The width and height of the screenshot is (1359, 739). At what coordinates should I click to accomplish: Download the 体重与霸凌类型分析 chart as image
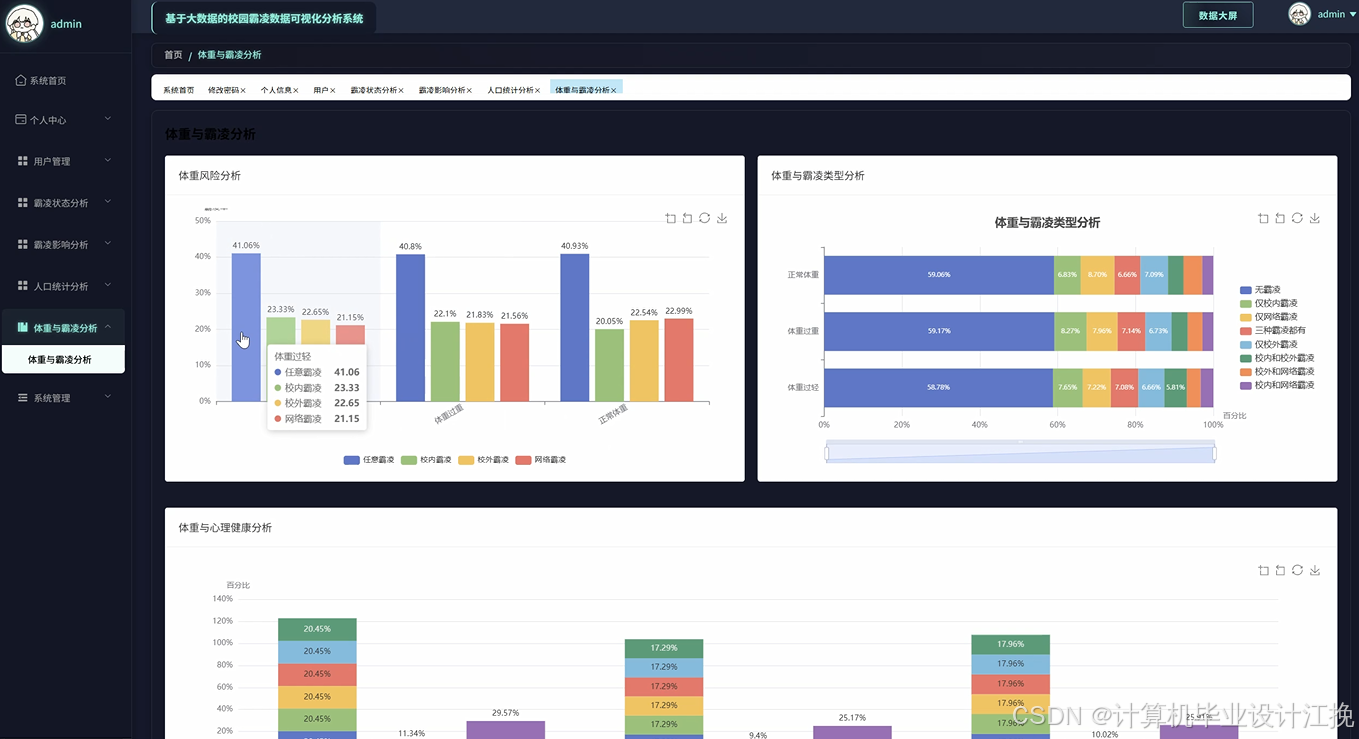pyautogui.click(x=1315, y=218)
